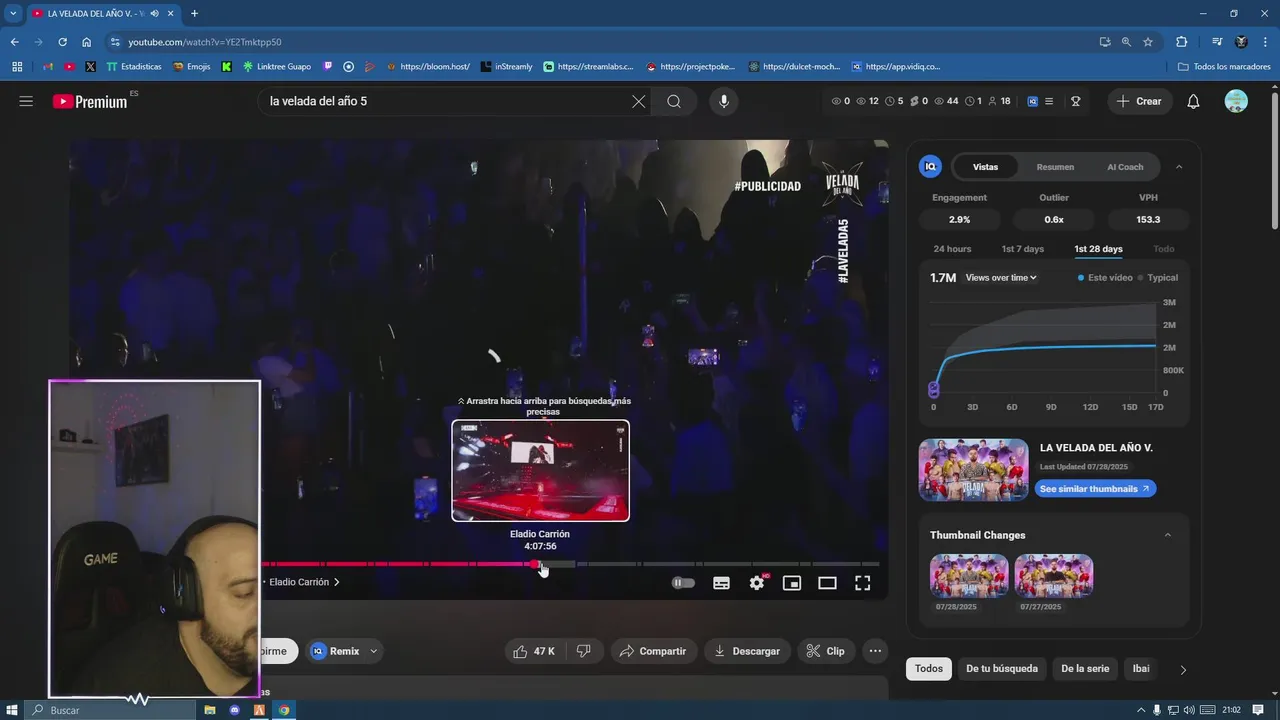
Task: Open Todos los marcadores folder
Action: pyautogui.click(x=1224, y=67)
